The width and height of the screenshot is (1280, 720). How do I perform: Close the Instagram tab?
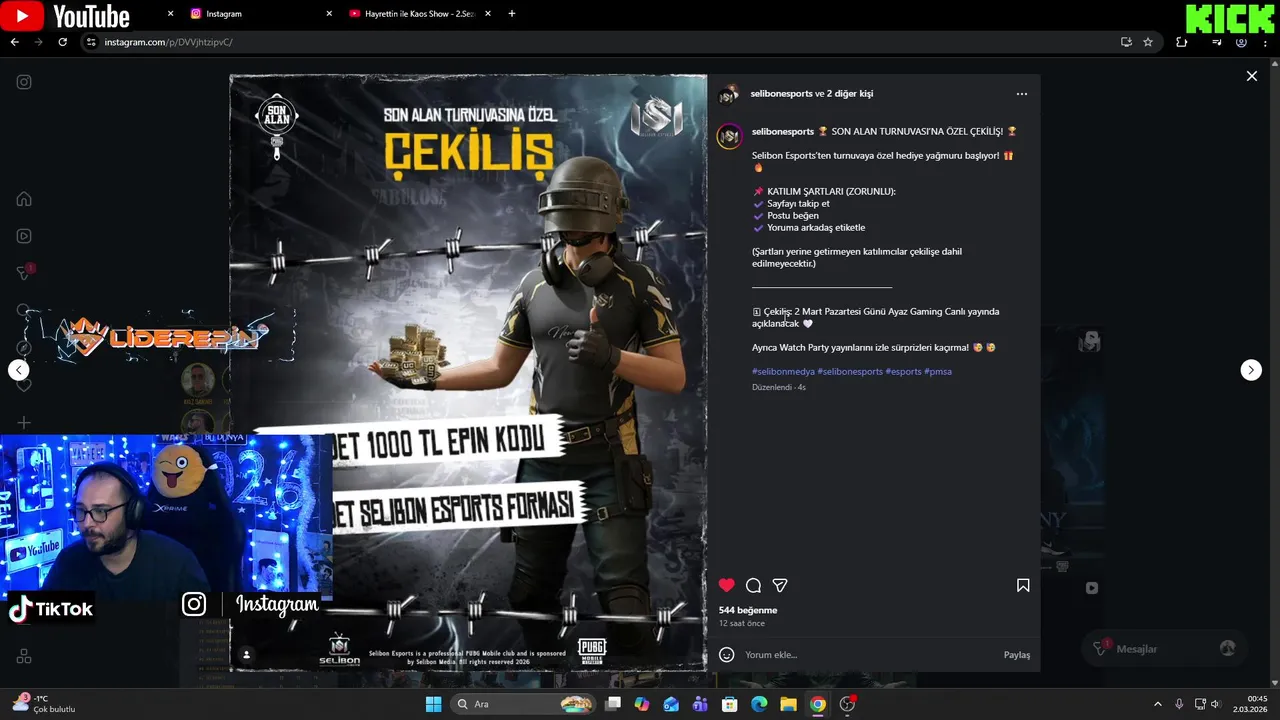(x=329, y=14)
